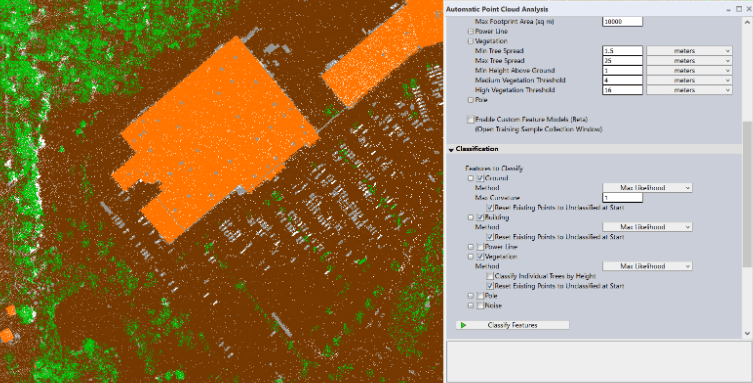
Task: Check the Power Line feature to classify
Action: [480, 247]
